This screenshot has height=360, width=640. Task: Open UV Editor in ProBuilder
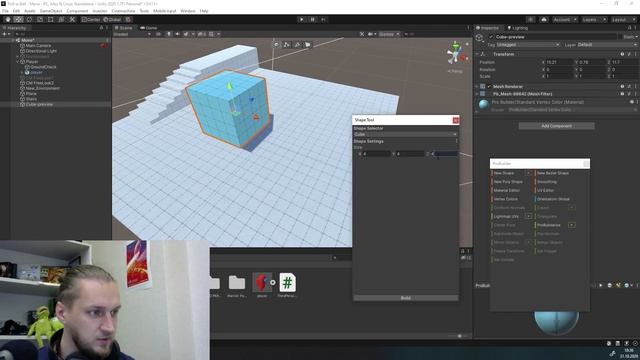coord(545,190)
